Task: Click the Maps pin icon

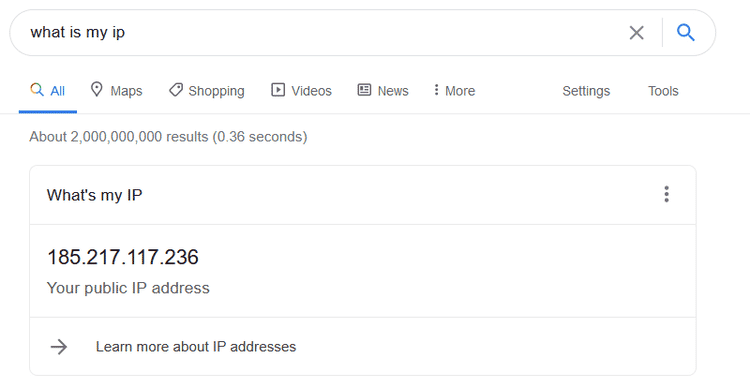Action: [x=97, y=89]
